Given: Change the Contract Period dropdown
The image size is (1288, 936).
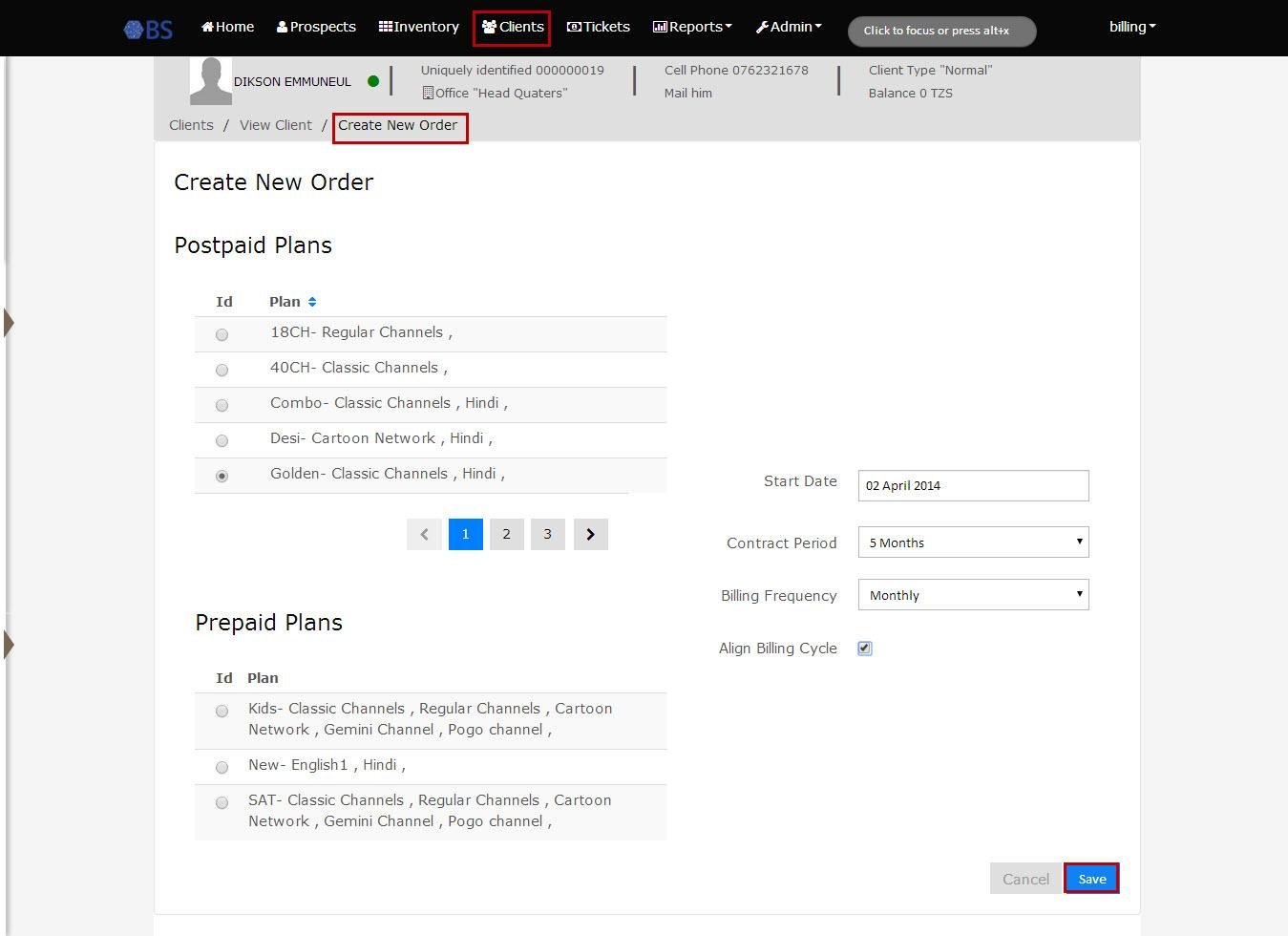Looking at the screenshot, I should click(x=972, y=542).
